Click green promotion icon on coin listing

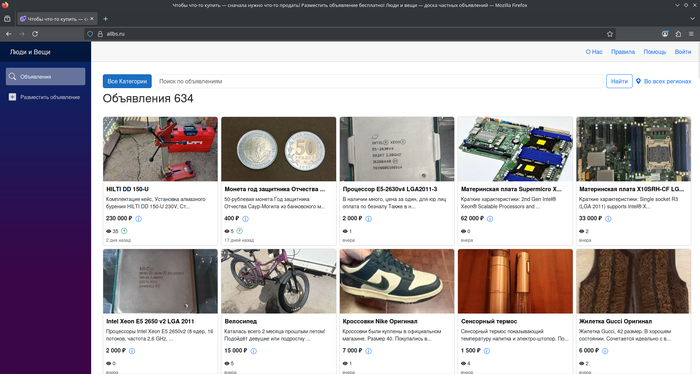pyautogui.click(x=239, y=231)
